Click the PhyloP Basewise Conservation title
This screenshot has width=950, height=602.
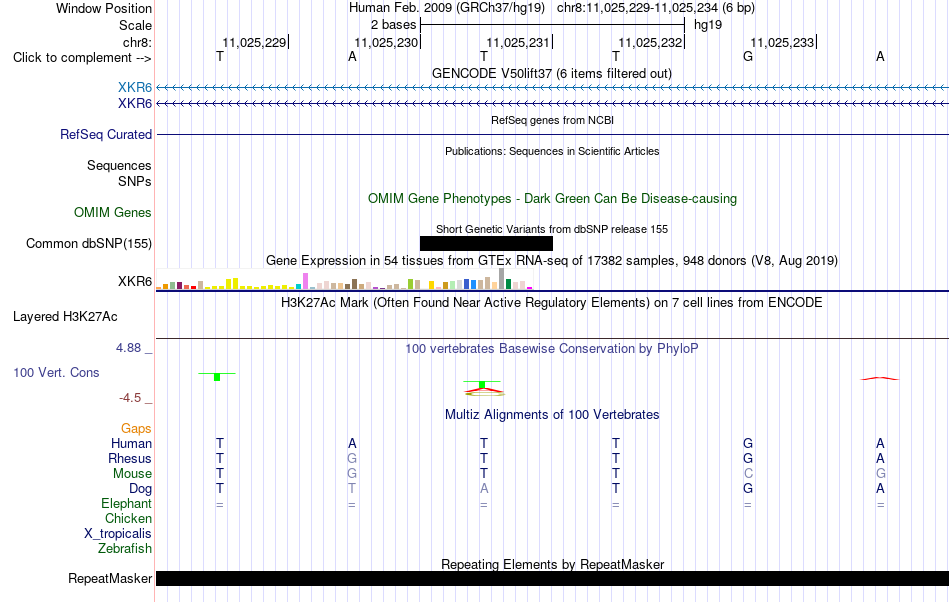pyautogui.click(x=552, y=348)
